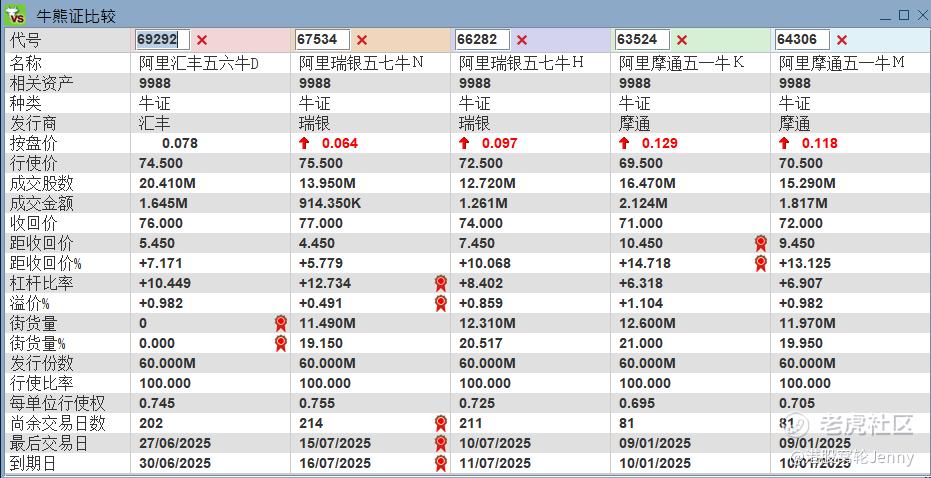Focus the code field containing 69292
Viewport: 931px width, 478px height.
click(x=163, y=40)
